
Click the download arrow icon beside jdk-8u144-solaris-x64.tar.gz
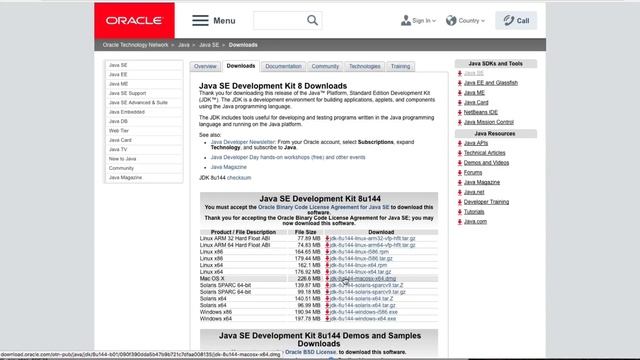coord(327,305)
